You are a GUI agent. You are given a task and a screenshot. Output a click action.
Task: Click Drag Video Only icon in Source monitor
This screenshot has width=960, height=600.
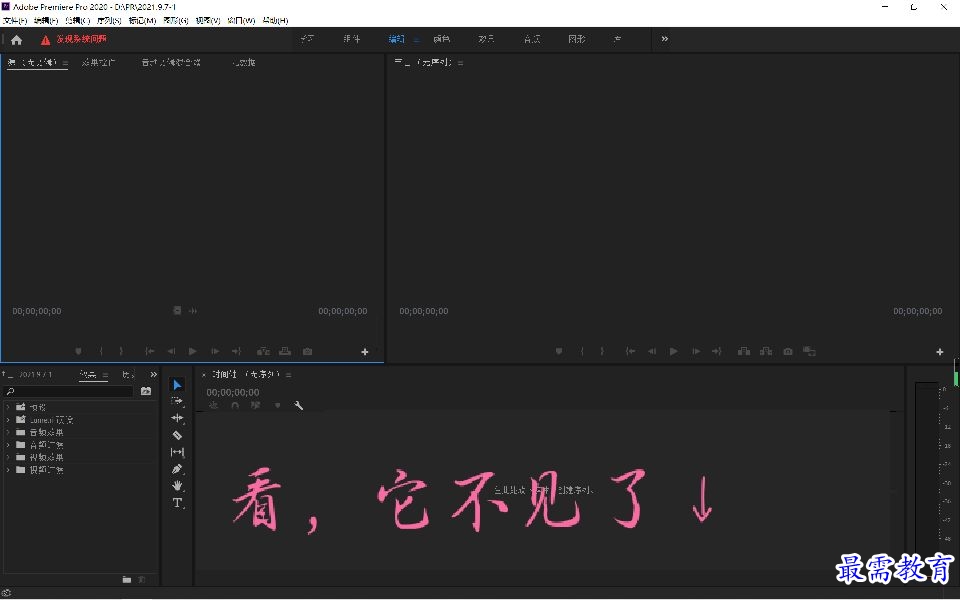click(177, 311)
